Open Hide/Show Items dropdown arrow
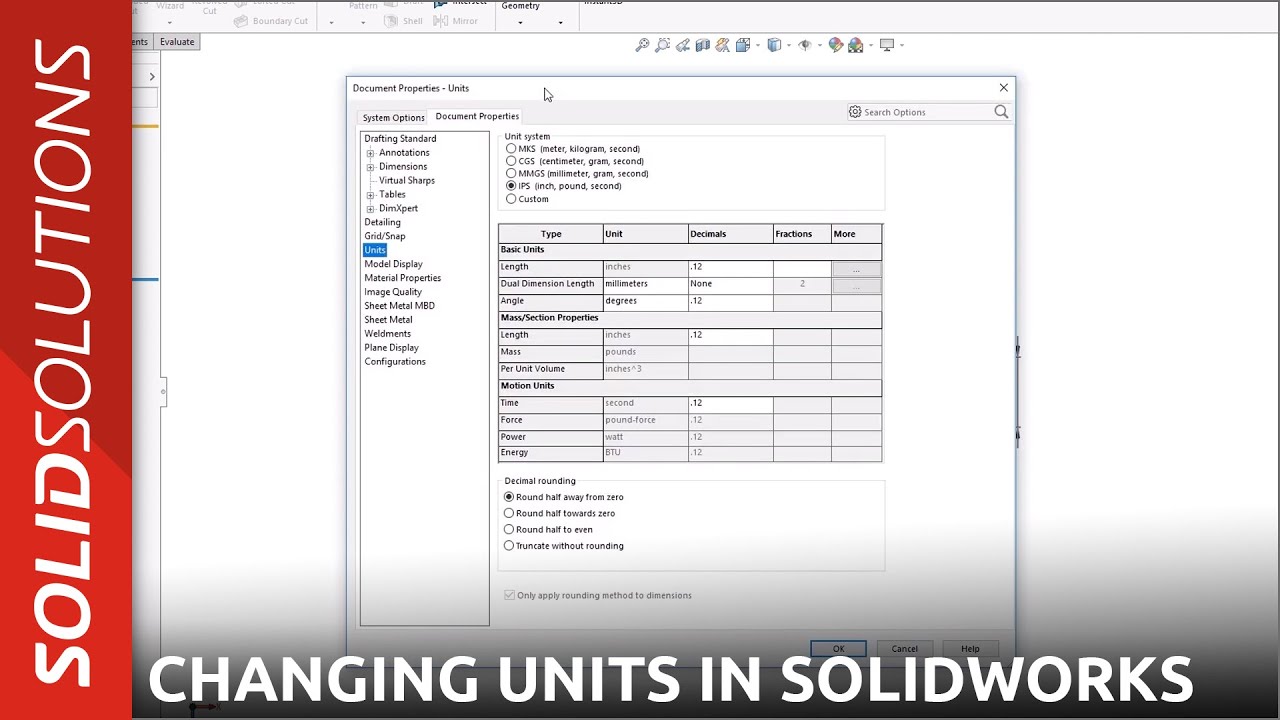 pos(820,45)
